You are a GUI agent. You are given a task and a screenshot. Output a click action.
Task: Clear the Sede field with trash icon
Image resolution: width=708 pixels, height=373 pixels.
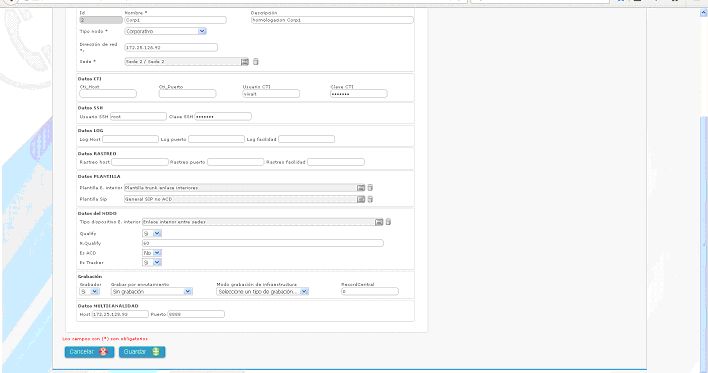(x=256, y=61)
